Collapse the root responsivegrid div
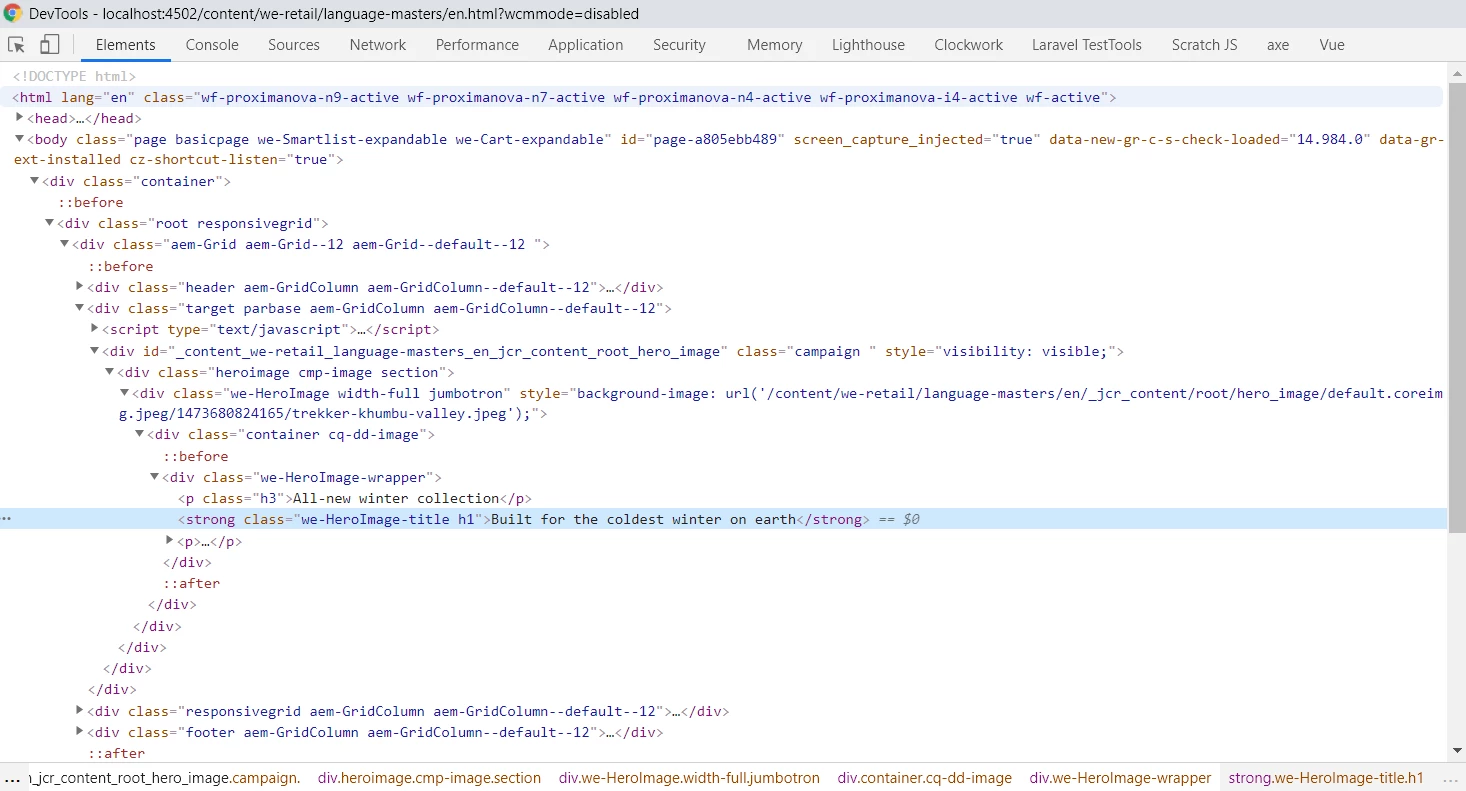The height and width of the screenshot is (791, 1466). click(49, 223)
